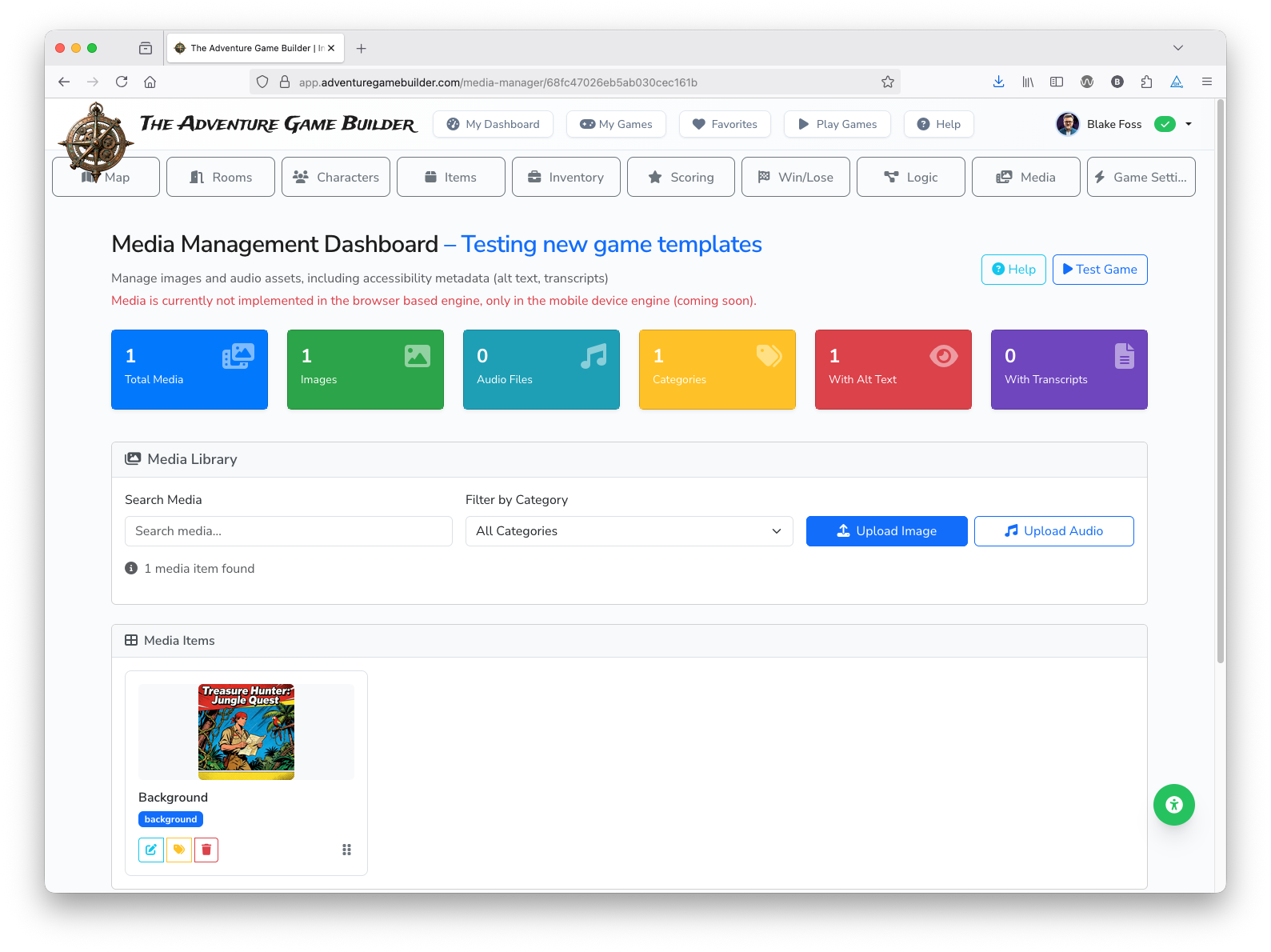Delete the Background media item via trash icon
Viewport: 1271px width, 952px height.
(x=206, y=850)
